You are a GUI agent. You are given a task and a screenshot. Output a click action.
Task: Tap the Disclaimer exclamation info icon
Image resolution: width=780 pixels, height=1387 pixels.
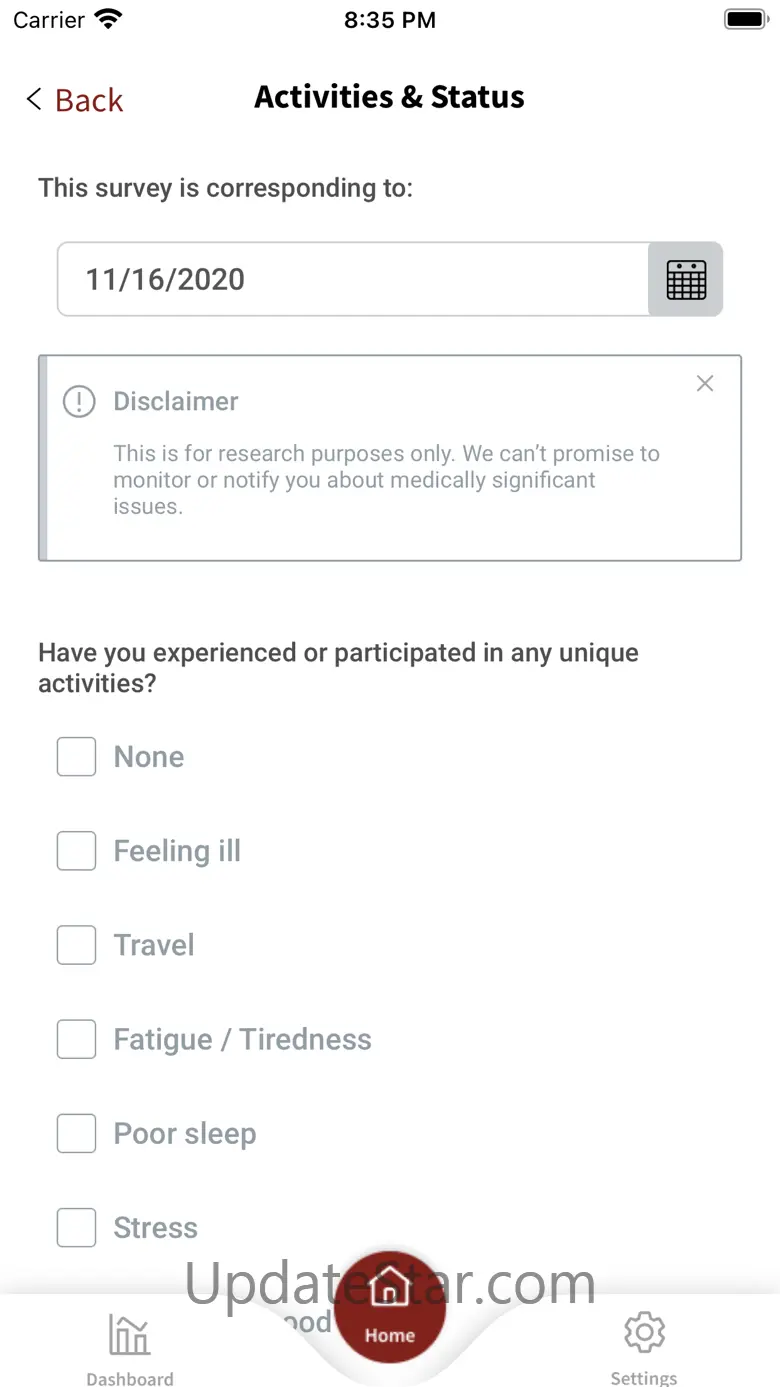[x=79, y=402]
